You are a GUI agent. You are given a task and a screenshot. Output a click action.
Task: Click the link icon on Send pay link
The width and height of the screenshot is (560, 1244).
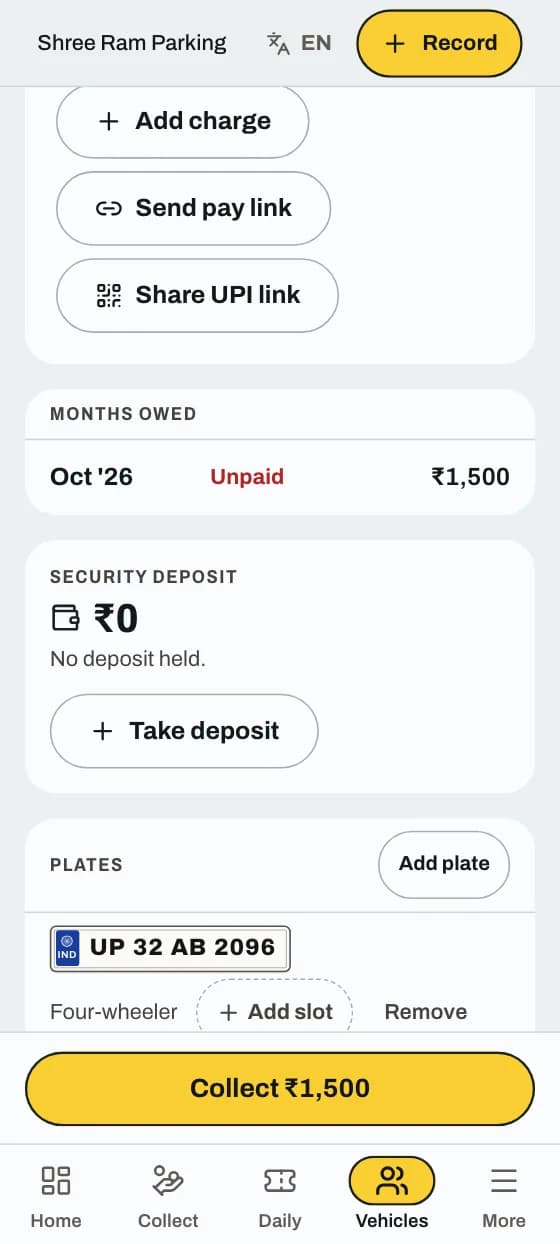pos(108,208)
